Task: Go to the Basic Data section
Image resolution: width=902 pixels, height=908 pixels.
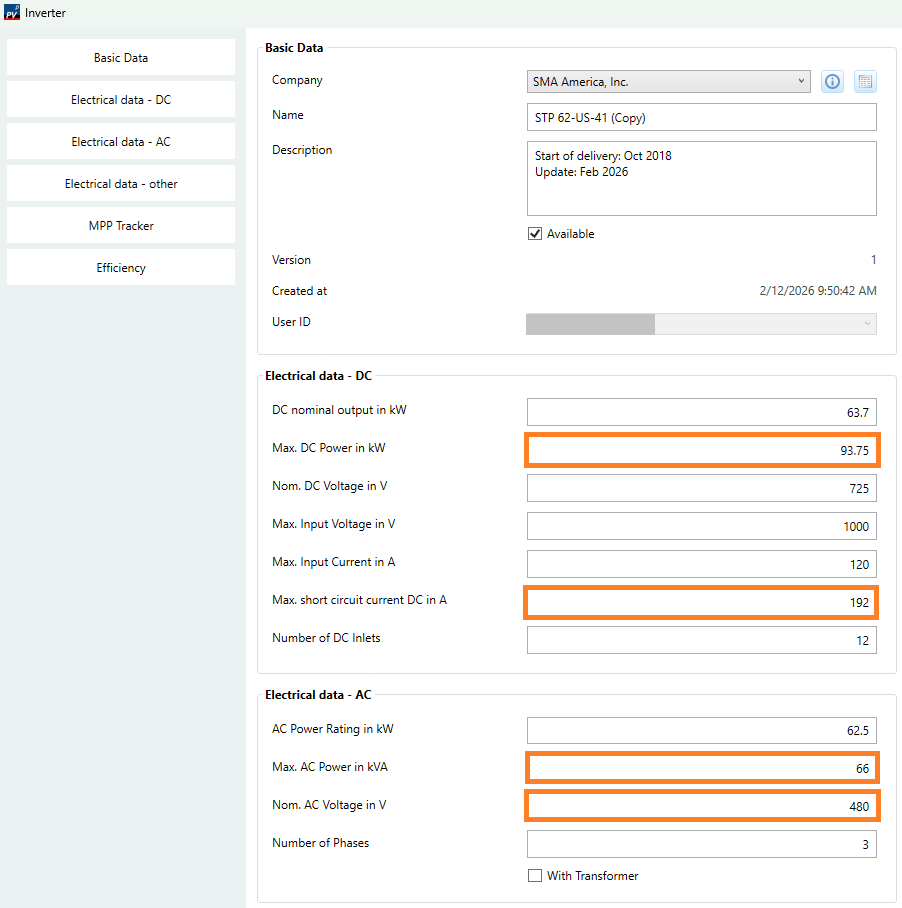Action: point(121,58)
